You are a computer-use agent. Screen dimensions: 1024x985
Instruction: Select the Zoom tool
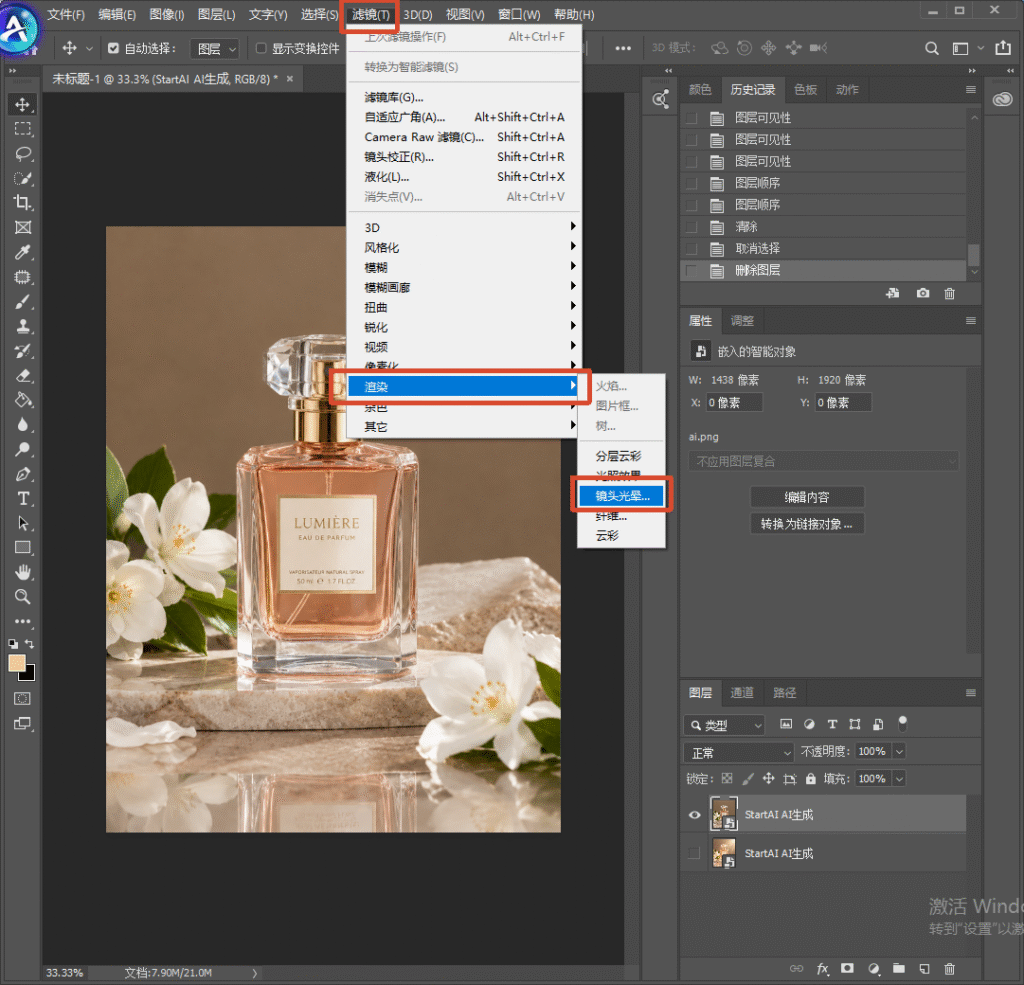point(23,597)
